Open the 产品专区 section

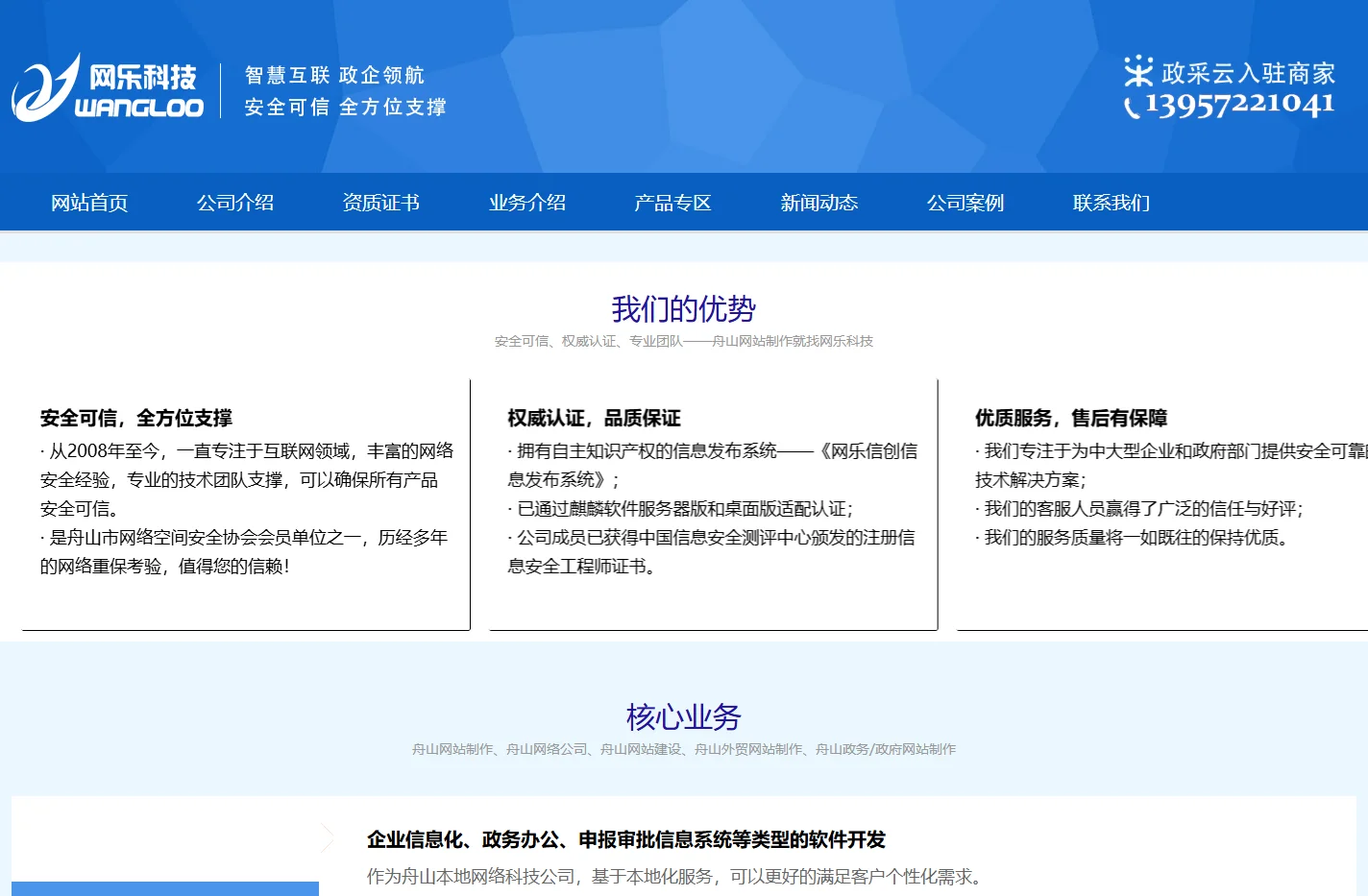672,203
